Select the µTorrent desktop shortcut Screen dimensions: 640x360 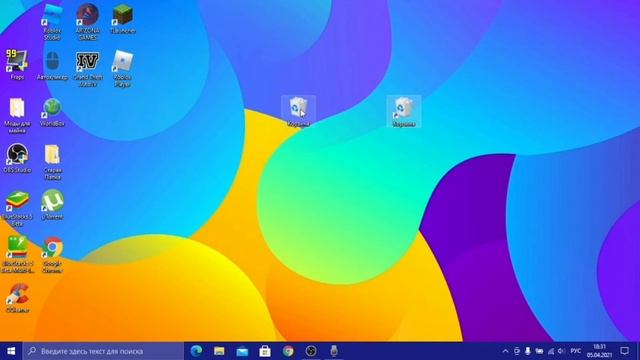click(x=52, y=205)
